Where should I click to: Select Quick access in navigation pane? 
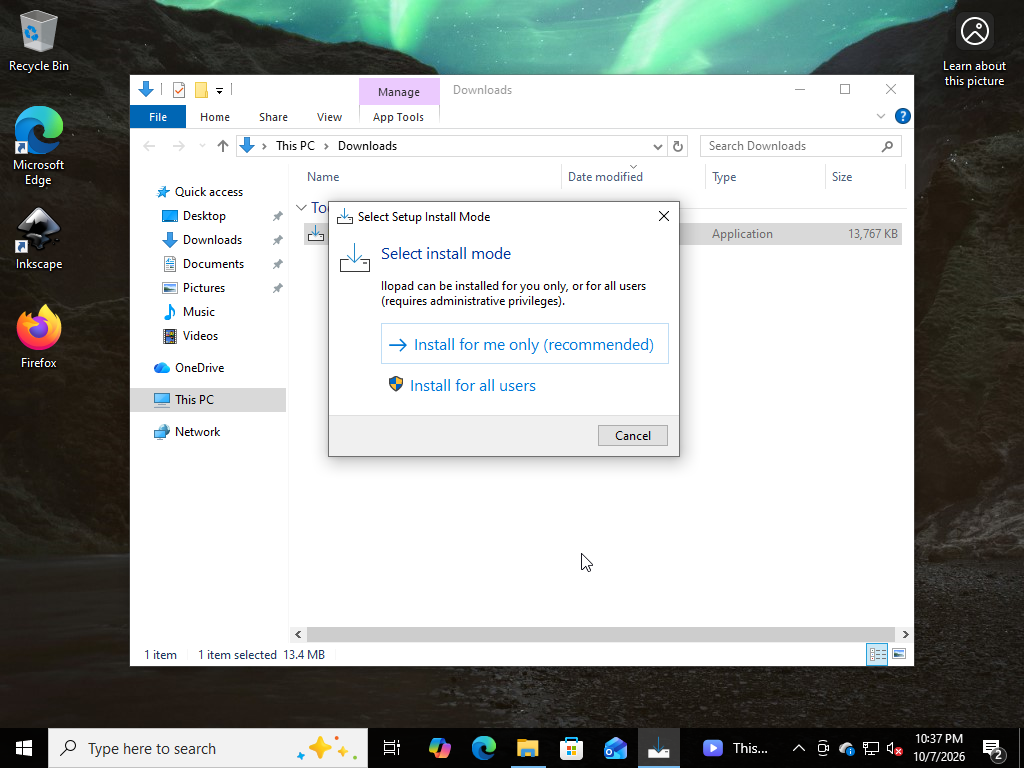(x=208, y=191)
